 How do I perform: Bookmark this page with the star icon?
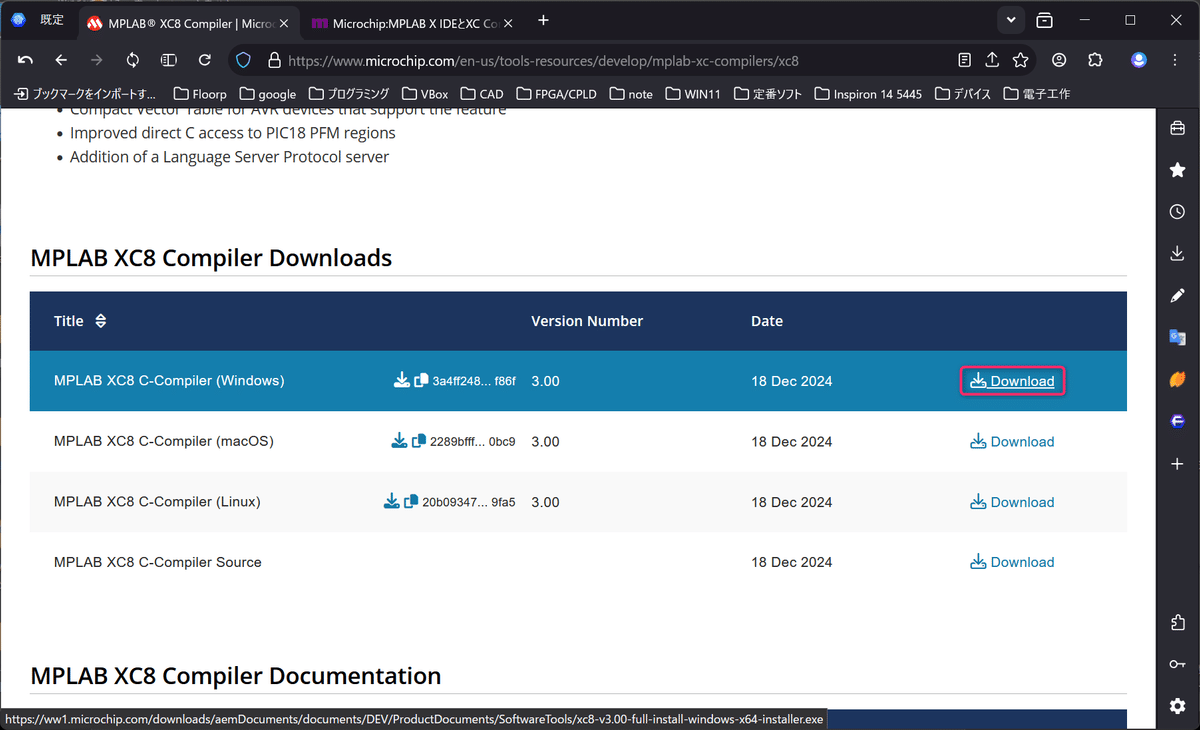1020,60
